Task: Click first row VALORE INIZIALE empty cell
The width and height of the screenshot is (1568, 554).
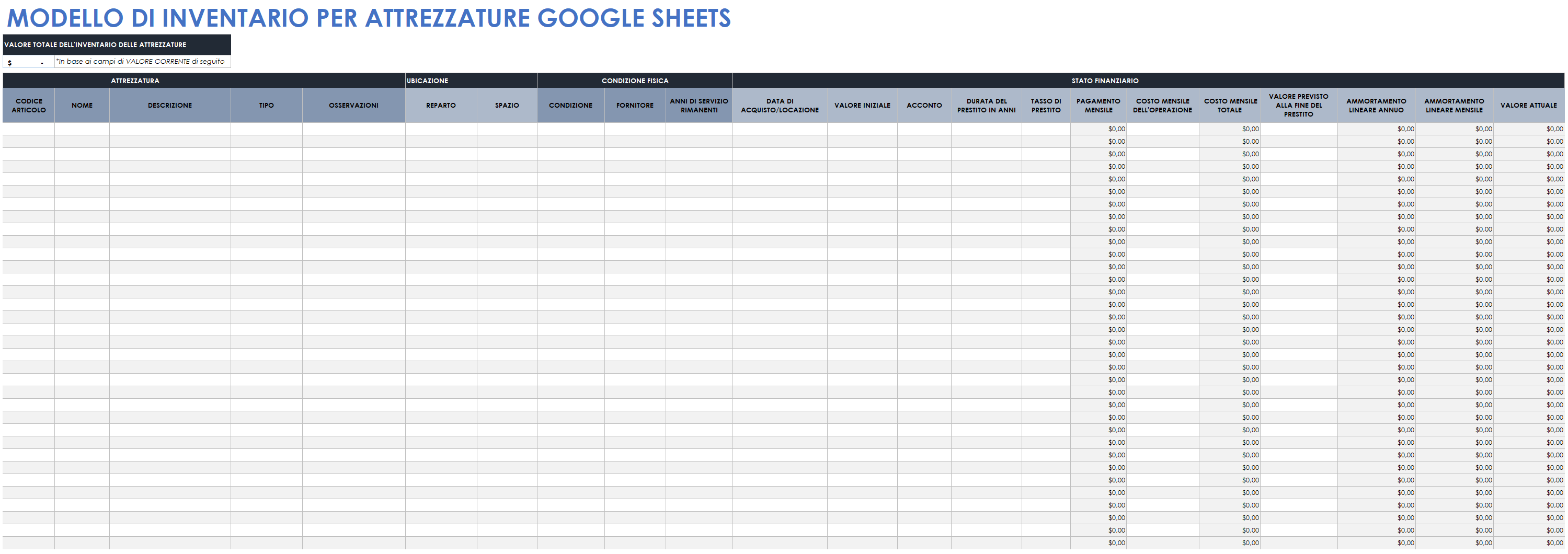Action: [x=862, y=129]
